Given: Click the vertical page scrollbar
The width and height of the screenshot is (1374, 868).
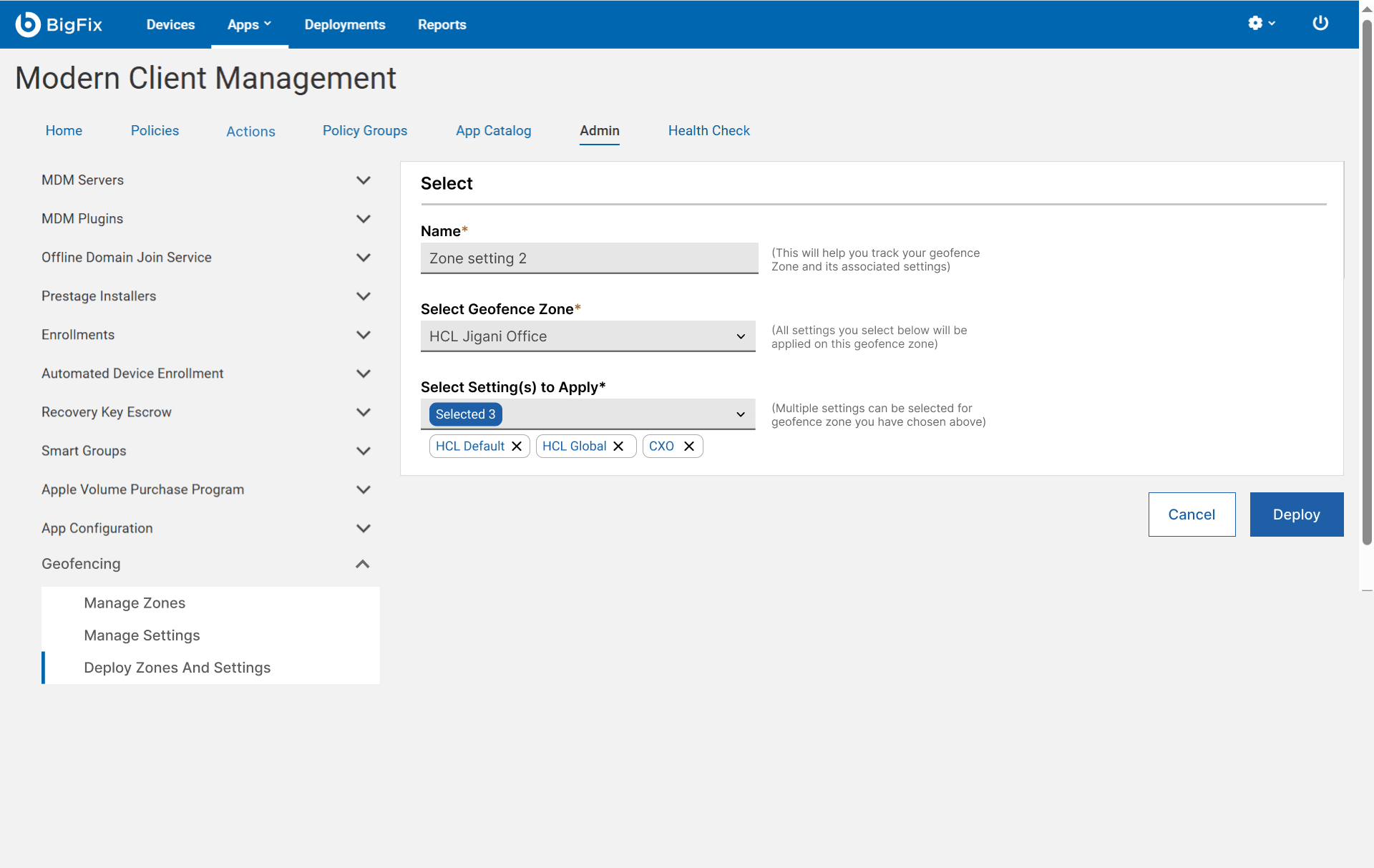Looking at the screenshot, I should tap(1367, 283).
